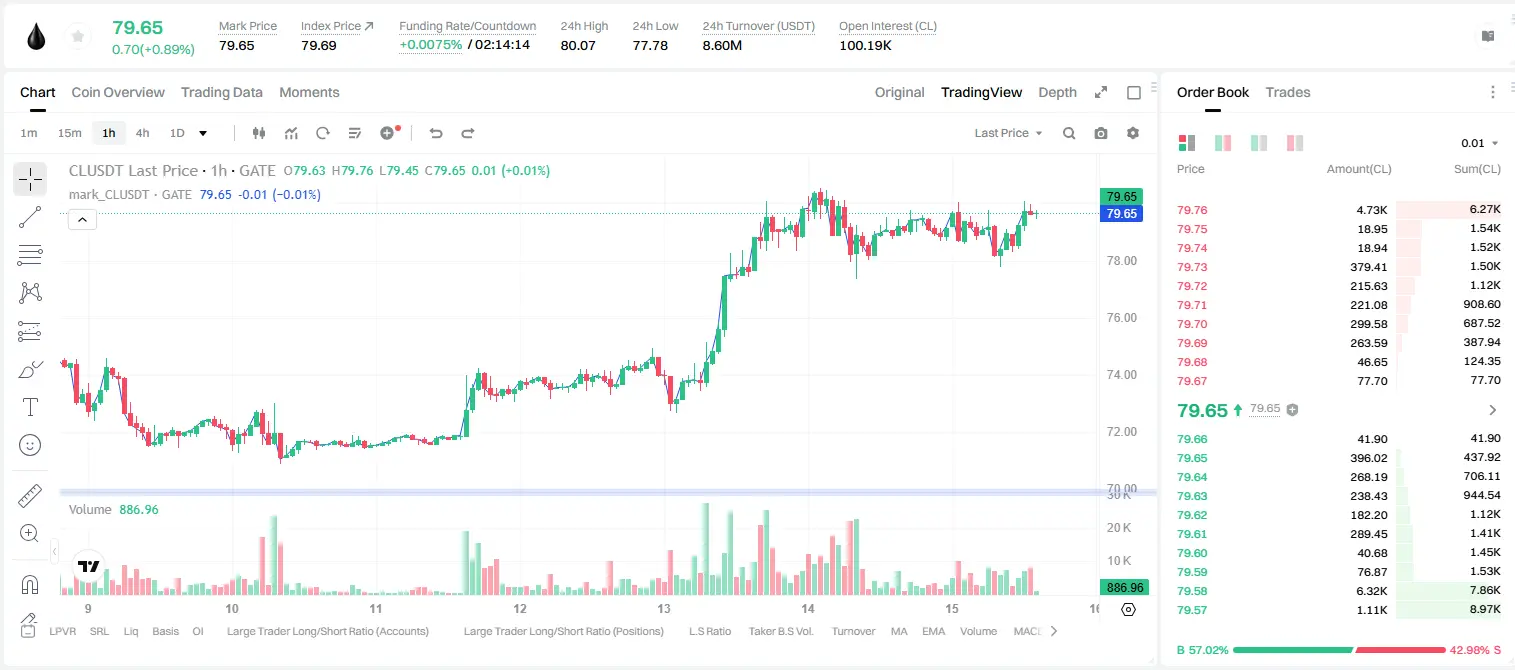
Task: Open the emoji sticker tool
Action: pyautogui.click(x=30, y=445)
